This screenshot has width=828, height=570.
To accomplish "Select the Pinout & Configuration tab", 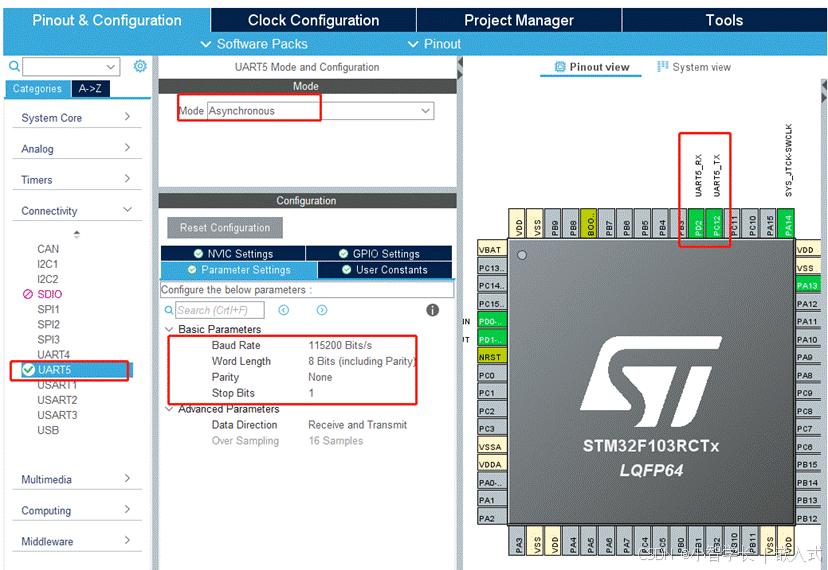I will [107, 20].
